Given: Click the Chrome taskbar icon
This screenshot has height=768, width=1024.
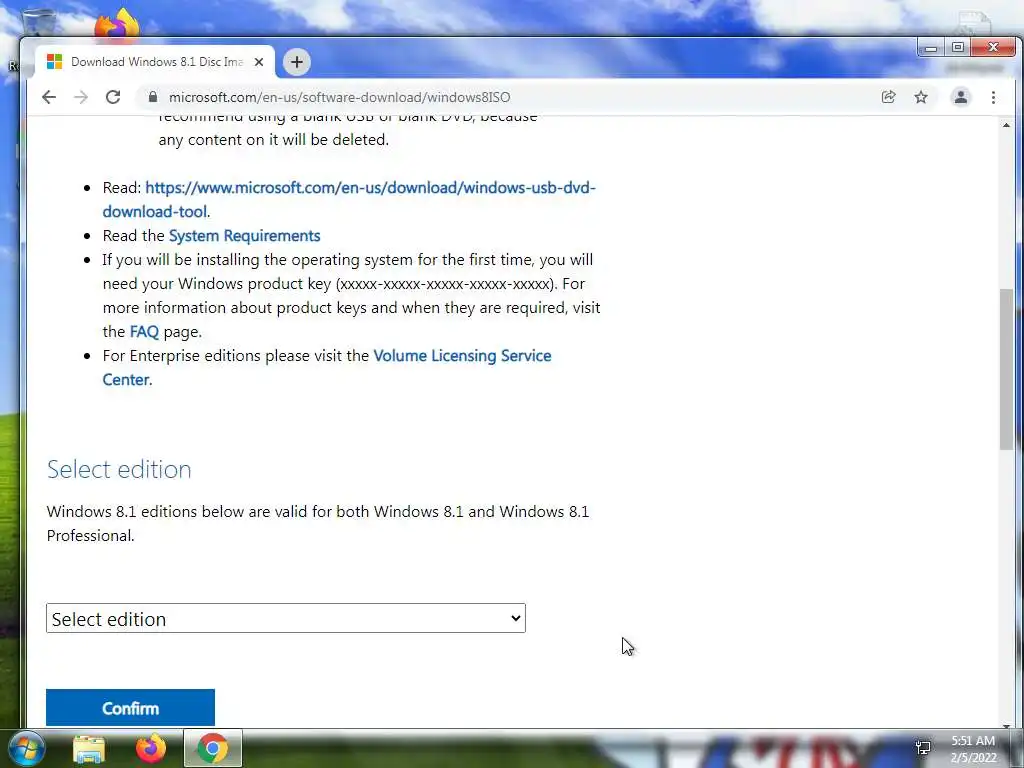Looking at the screenshot, I should (x=213, y=748).
